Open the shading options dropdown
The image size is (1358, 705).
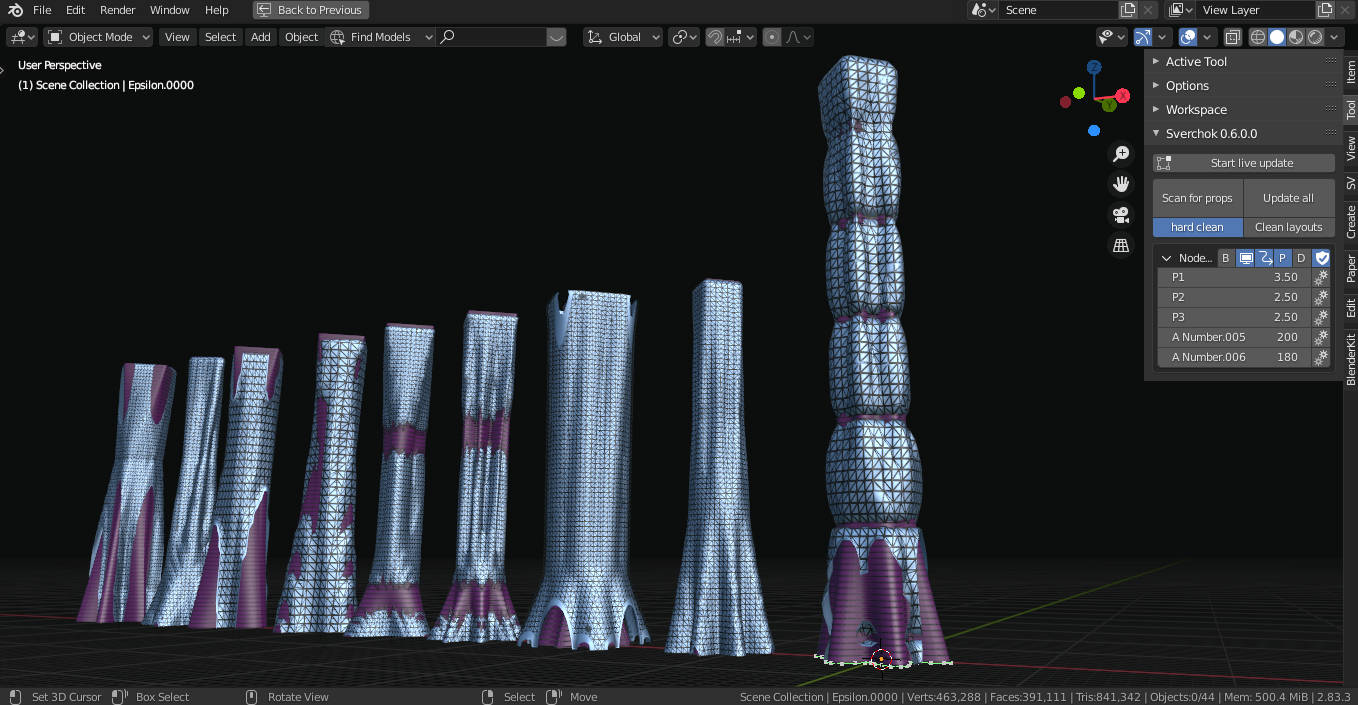tap(1336, 37)
